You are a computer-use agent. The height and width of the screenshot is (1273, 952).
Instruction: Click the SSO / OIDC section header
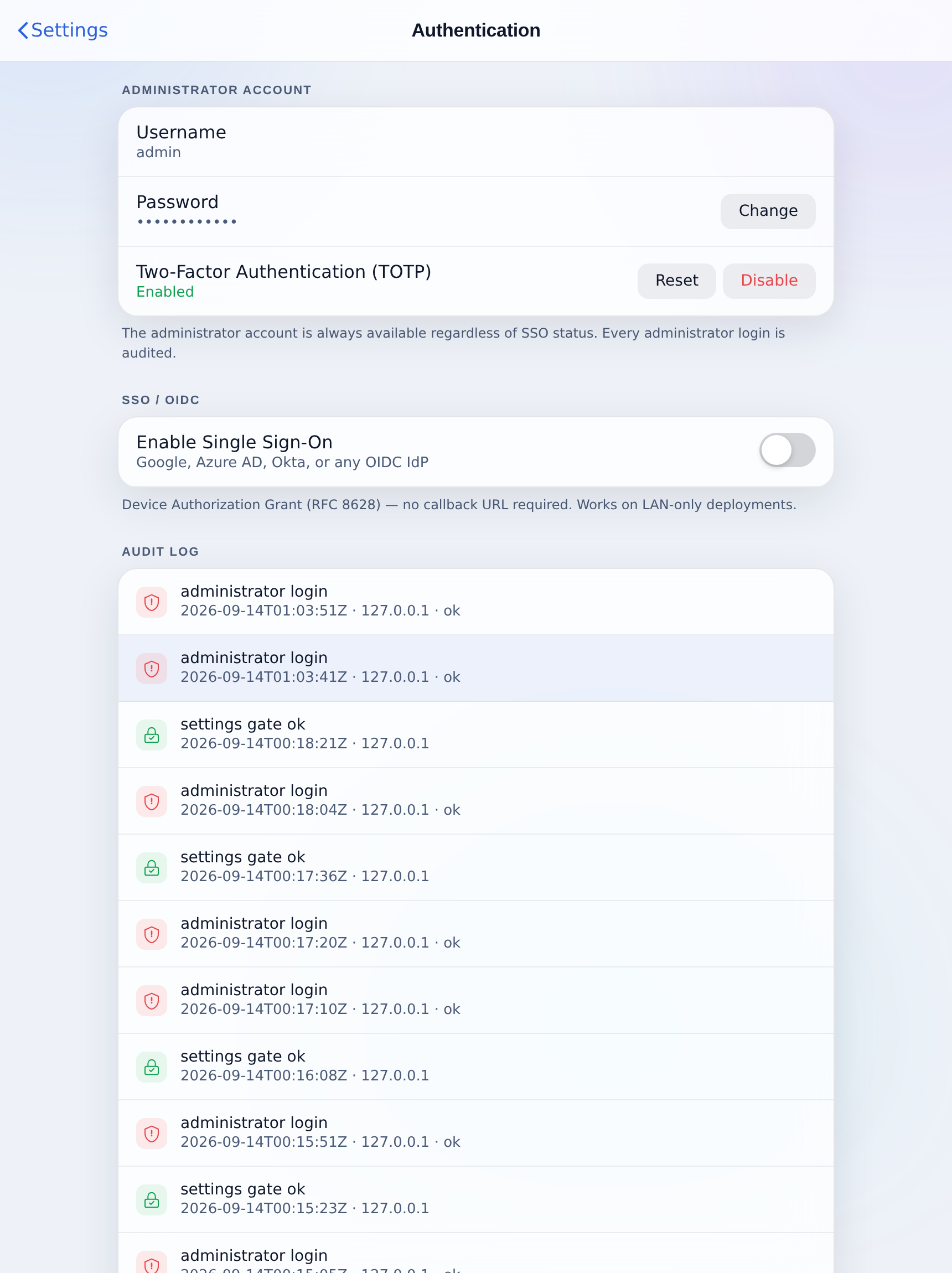pyautogui.click(x=161, y=400)
